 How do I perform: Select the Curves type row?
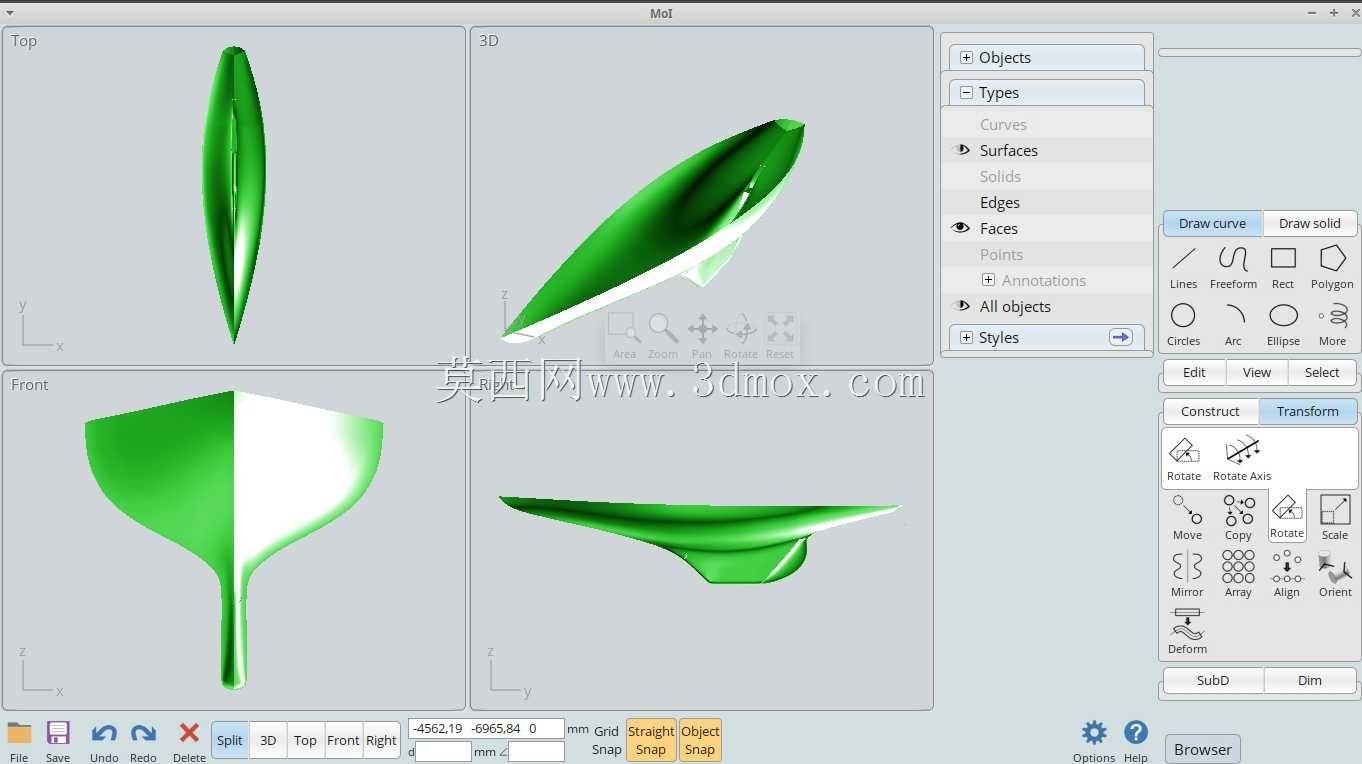1046,124
